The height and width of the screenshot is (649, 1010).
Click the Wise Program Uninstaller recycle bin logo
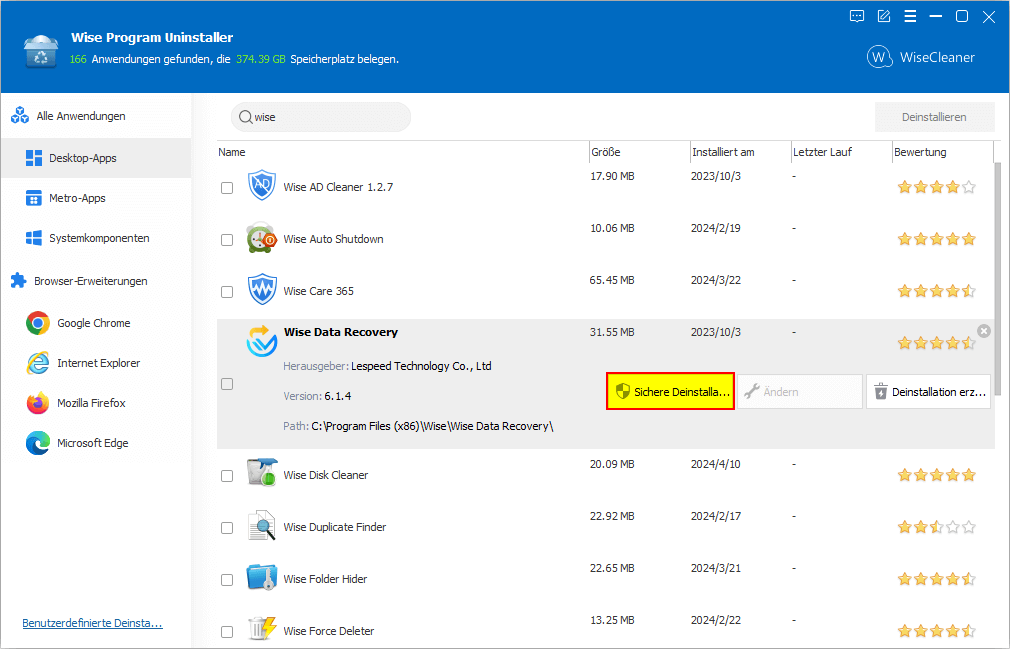pyautogui.click(x=42, y=50)
